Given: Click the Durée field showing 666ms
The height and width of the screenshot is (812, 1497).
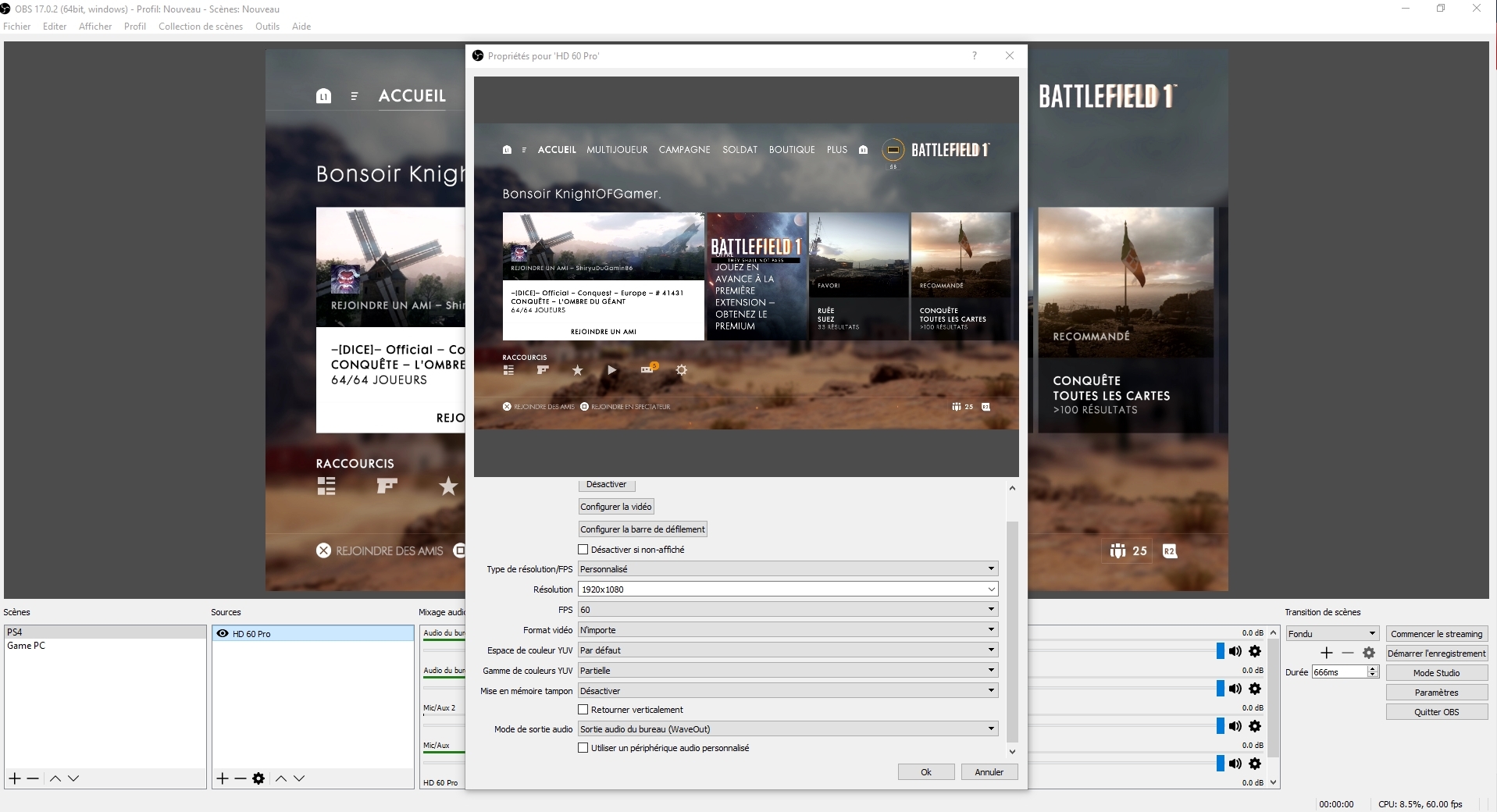Looking at the screenshot, I should 1339,672.
